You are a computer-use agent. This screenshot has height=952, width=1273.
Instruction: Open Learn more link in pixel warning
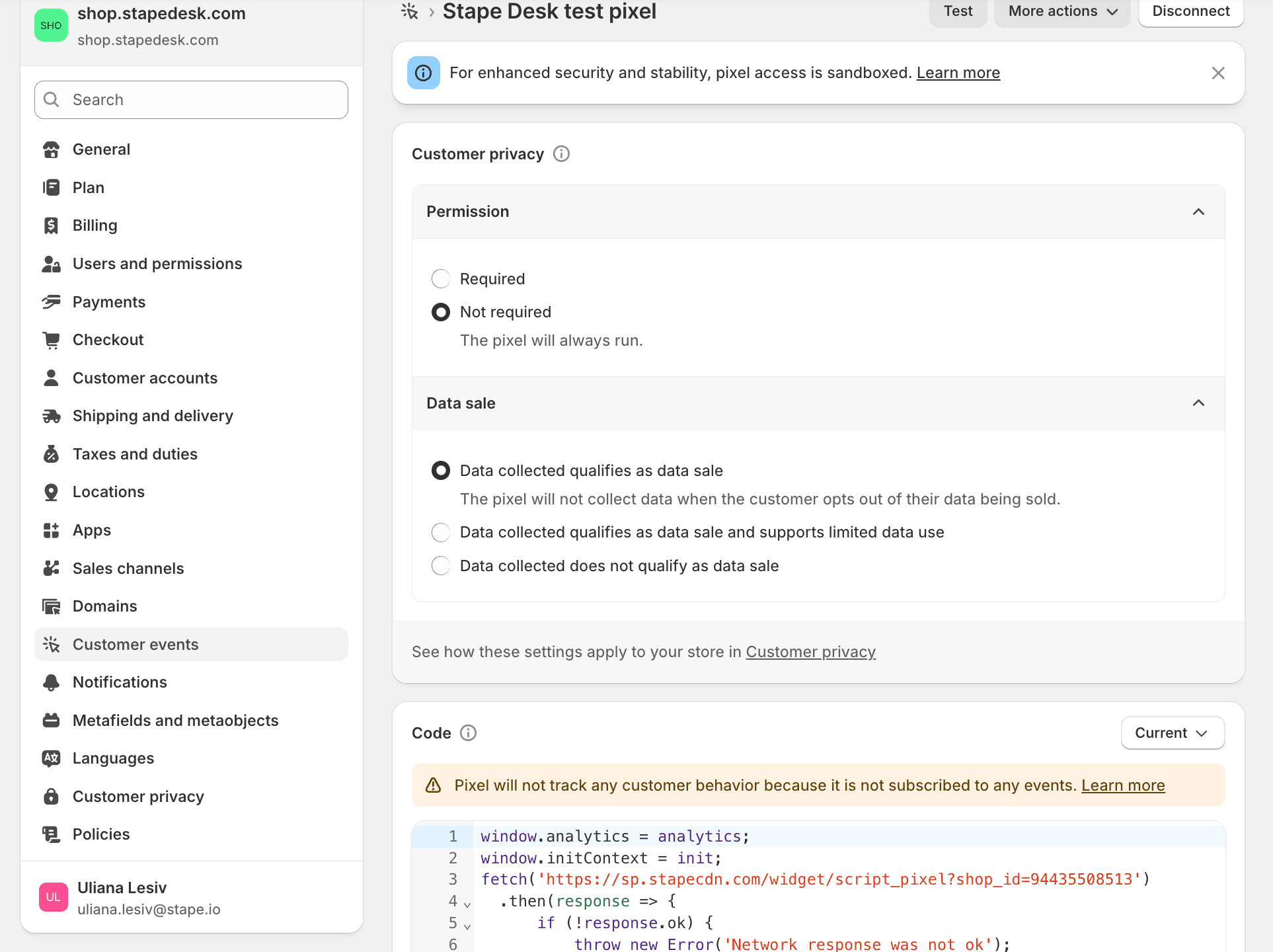(1123, 785)
